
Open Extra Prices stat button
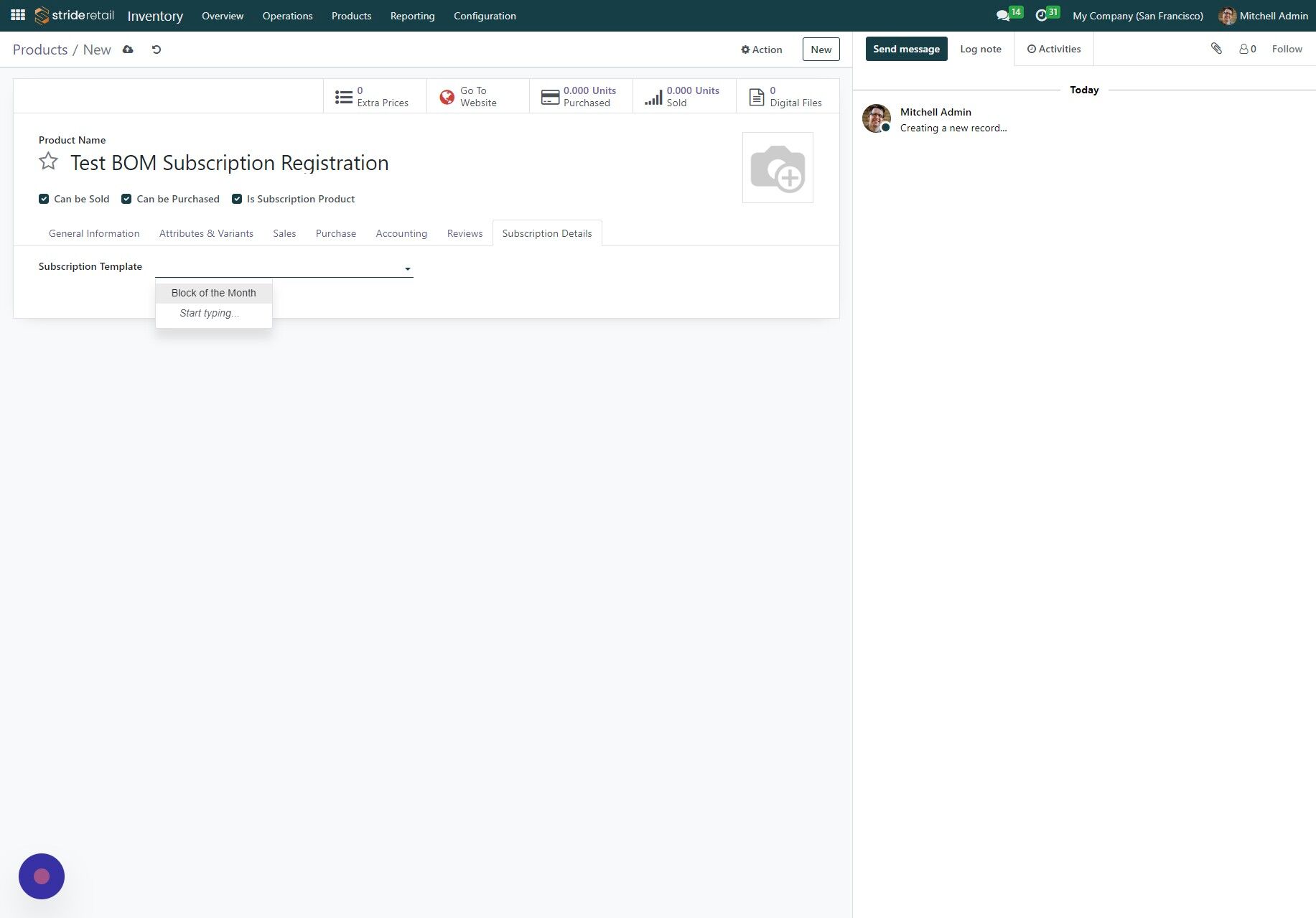tap(375, 96)
